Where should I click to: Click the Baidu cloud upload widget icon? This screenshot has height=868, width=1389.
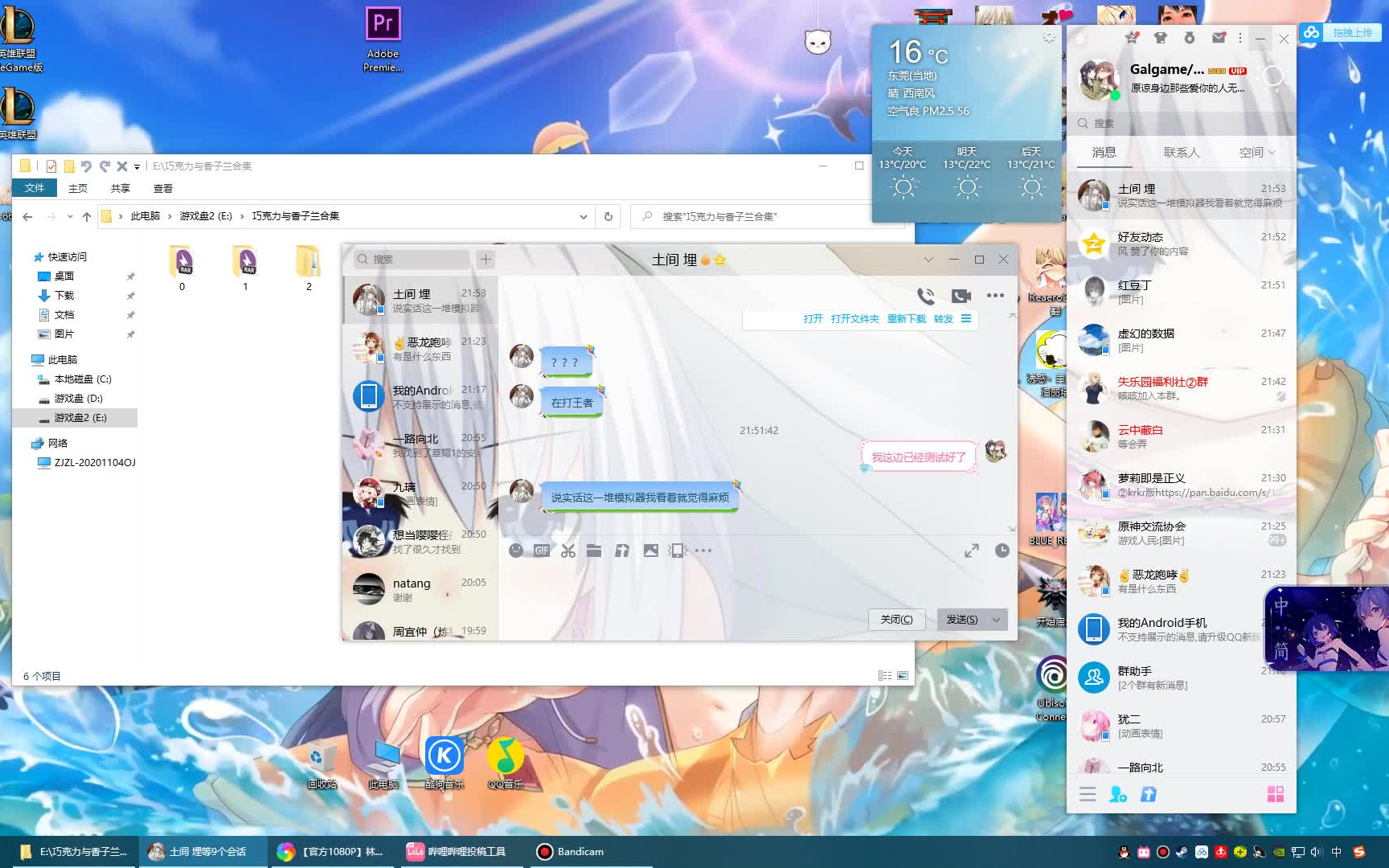[1312, 32]
